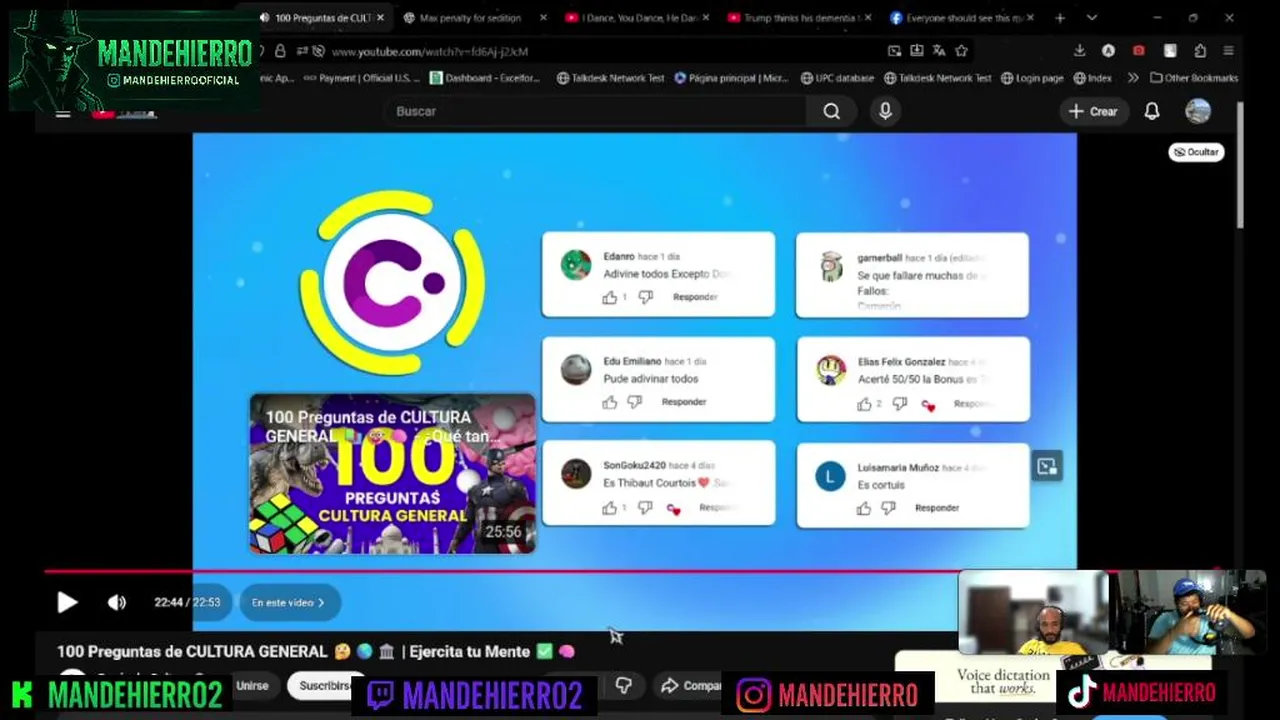This screenshot has width=1280, height=720.
Task: Open the browser application menu icon
Action: coord(1229,51)
